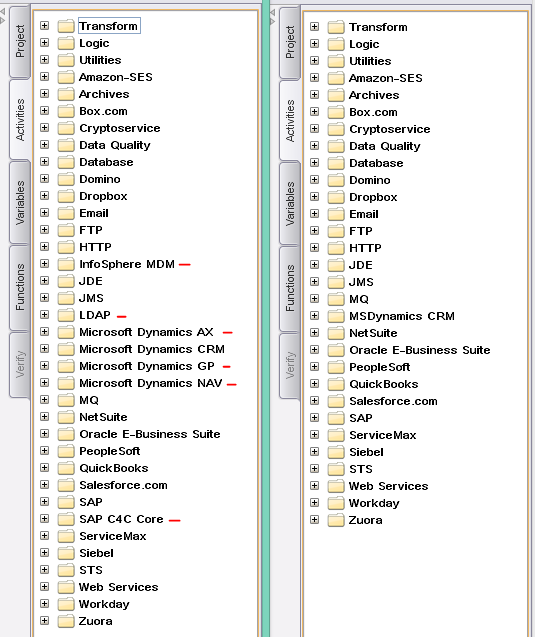The image size is (535, 637).
Task: Expand the Oracle E-Business Suite node in right panel
Action: tap(314, 349)
